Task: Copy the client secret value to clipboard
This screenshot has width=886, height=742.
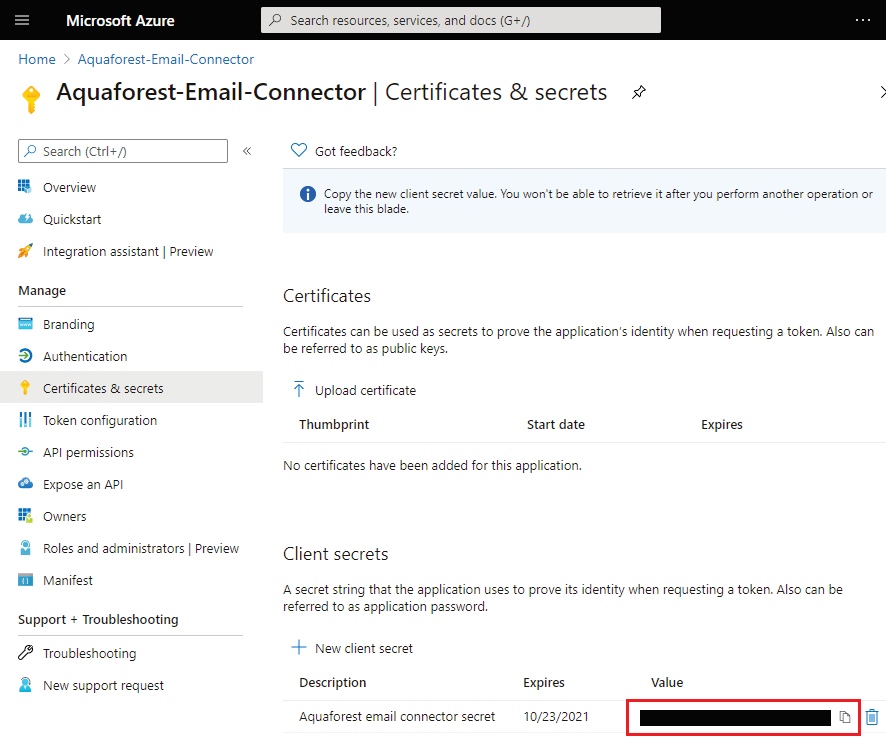Action: (845, 717)
